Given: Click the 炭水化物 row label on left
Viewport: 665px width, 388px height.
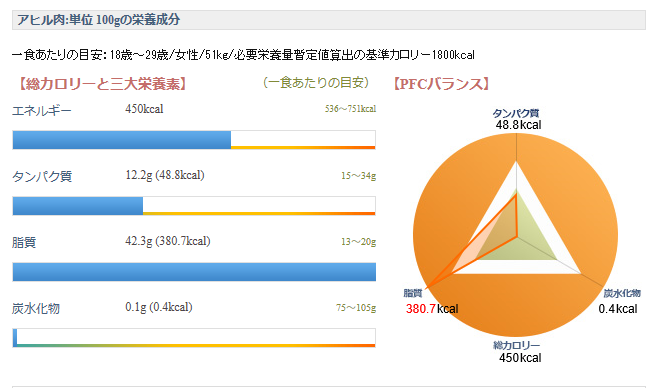Looking at the screenshot, I should [x=36, y=308].
